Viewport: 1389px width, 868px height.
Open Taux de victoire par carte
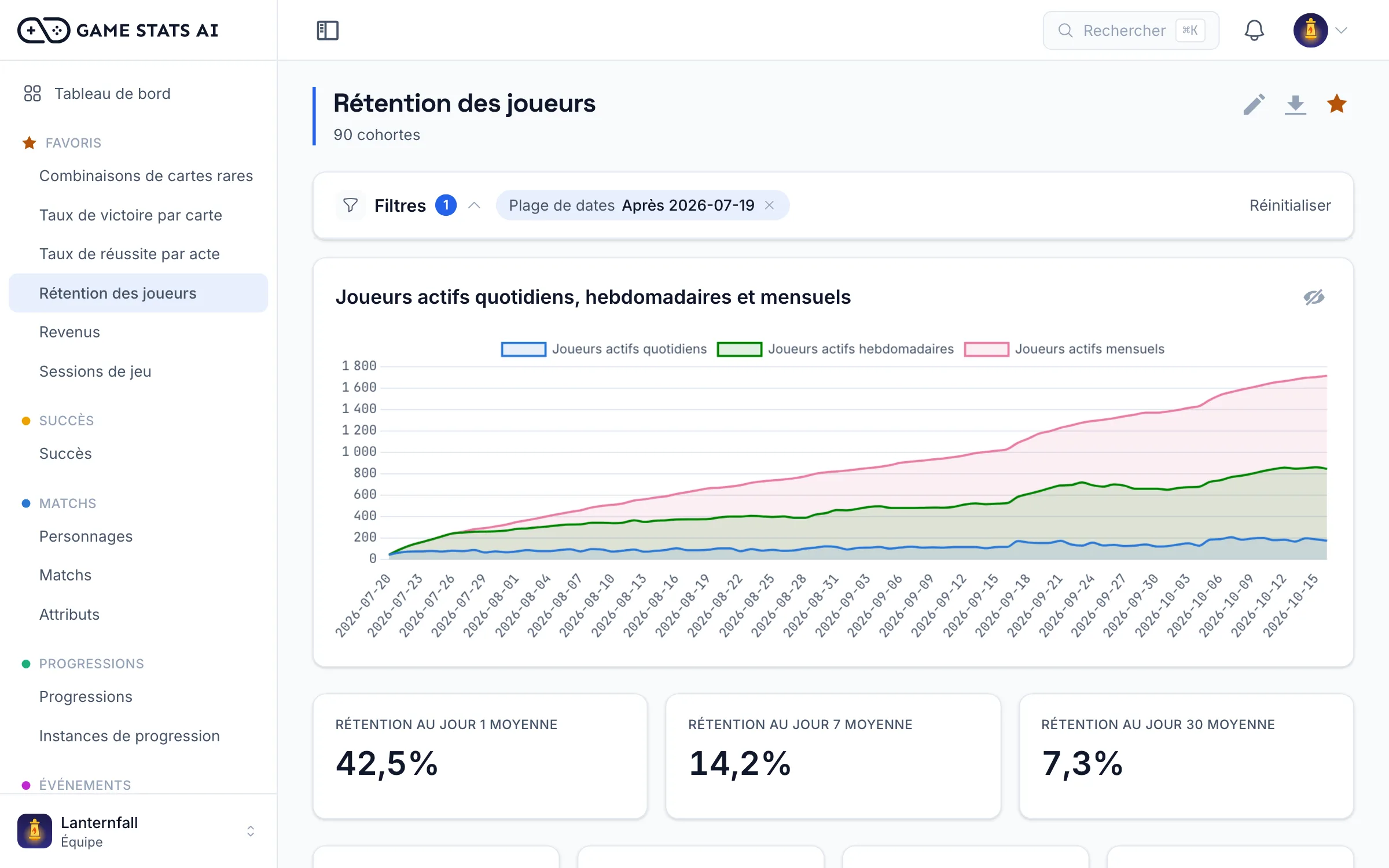[138, 215]
